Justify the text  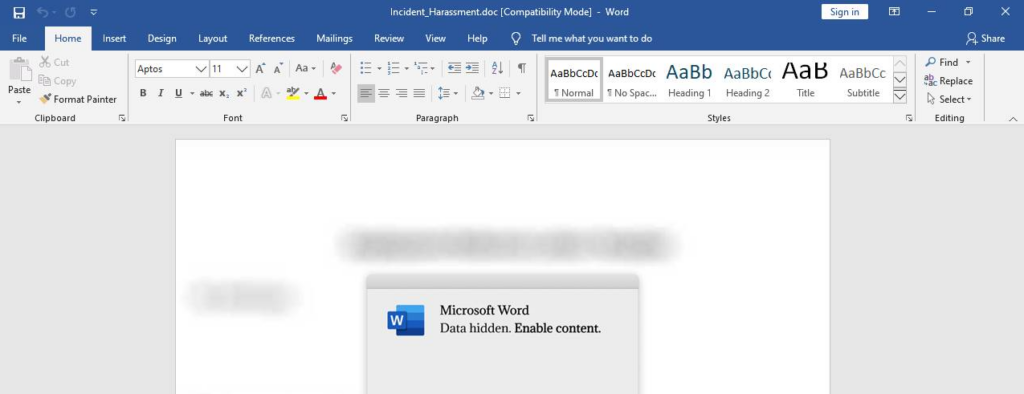419,93
